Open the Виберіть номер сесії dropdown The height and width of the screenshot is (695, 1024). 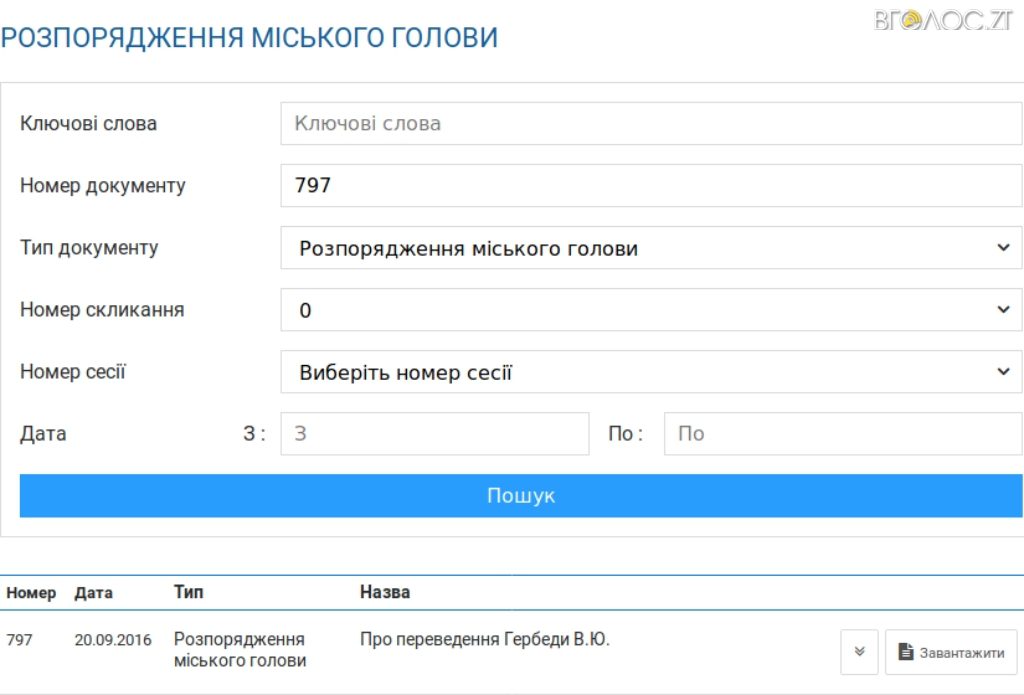[650, 372]
